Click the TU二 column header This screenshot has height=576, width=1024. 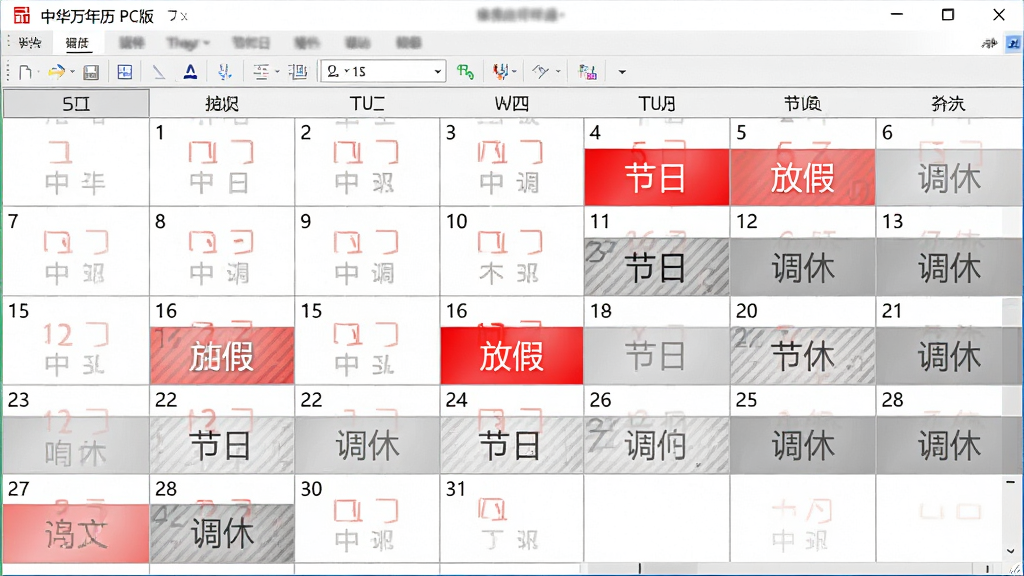pyautogui.click(x=367, y=103)
